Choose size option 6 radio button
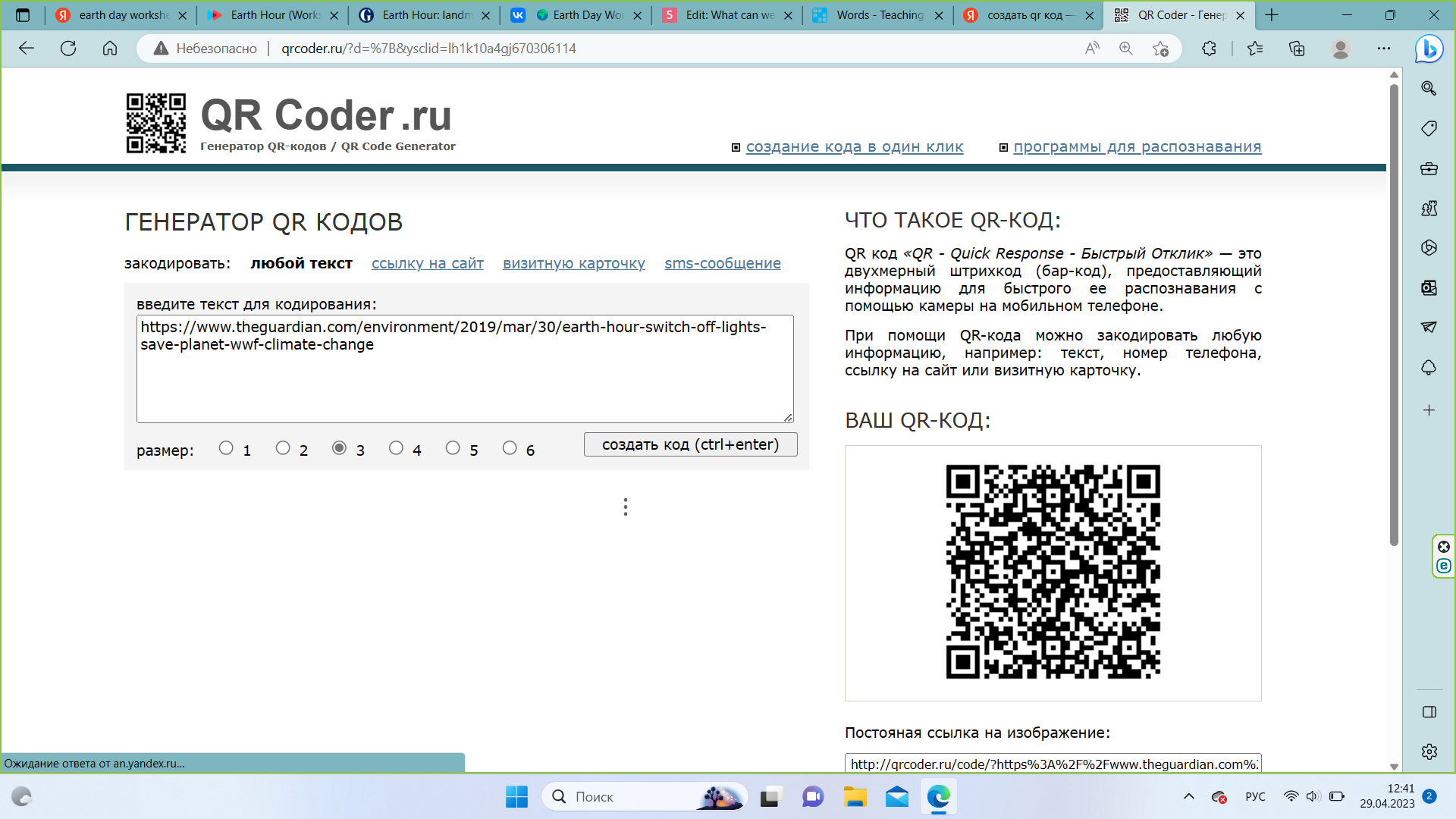Viewport: 1456px width, 819px height. click(x=510, y=448)
